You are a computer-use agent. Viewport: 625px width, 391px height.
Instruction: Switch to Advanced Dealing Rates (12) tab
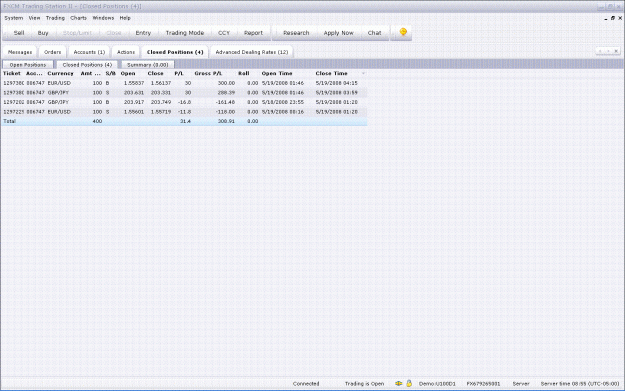(x=252, y=52)
